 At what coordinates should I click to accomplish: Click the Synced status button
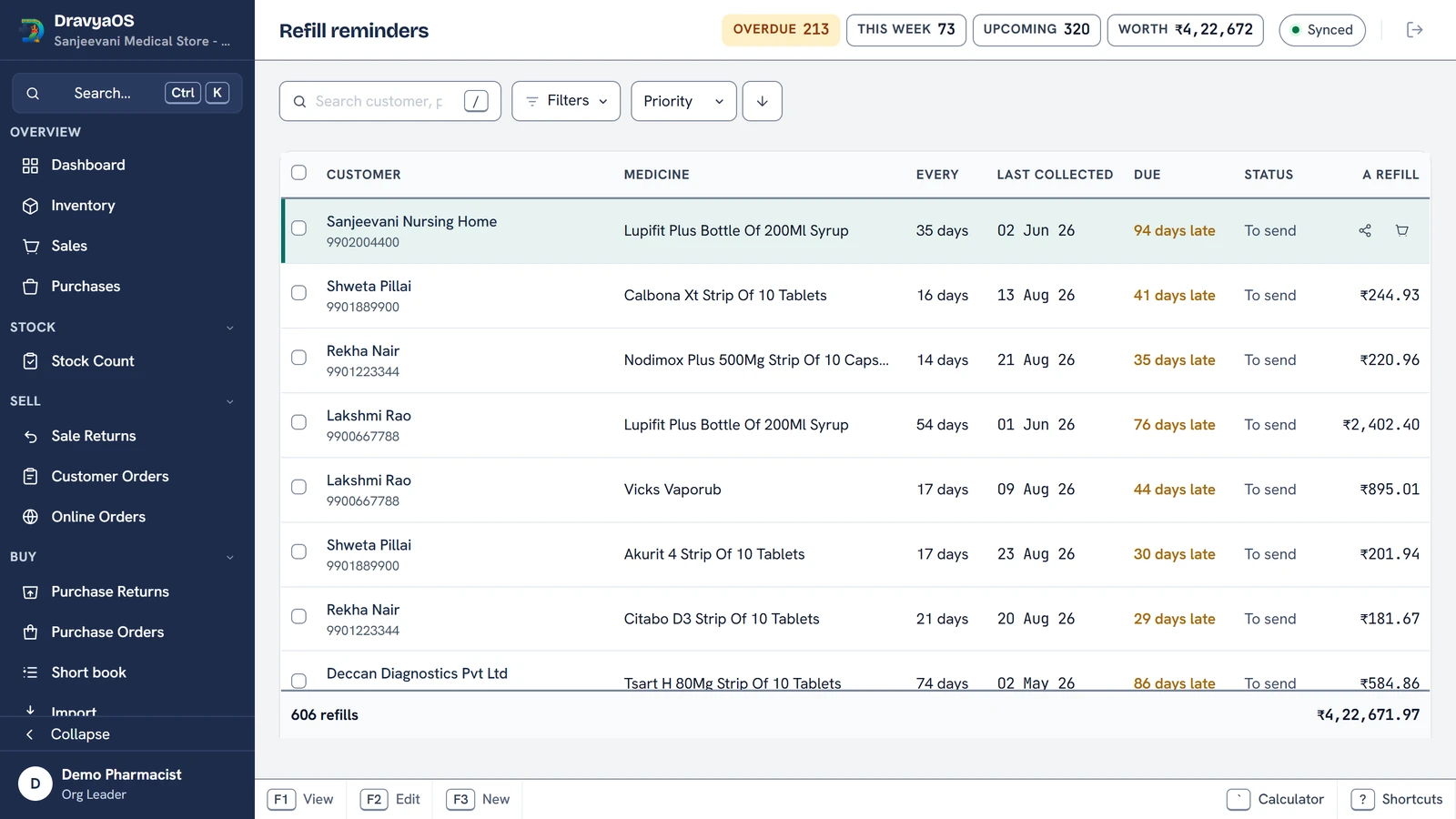1322,30
